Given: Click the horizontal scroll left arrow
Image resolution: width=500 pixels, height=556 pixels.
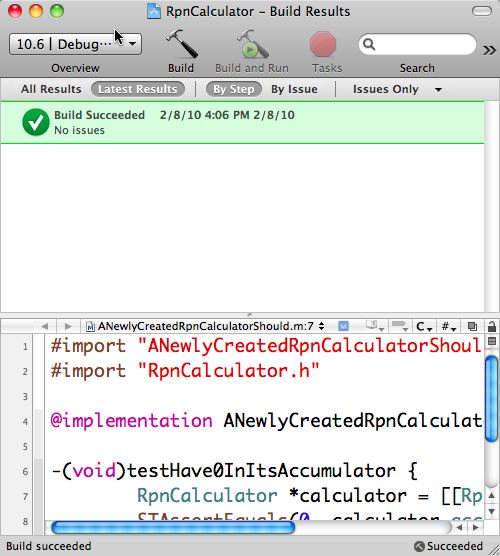Looking at the screenshot, I should click(459, 528).
